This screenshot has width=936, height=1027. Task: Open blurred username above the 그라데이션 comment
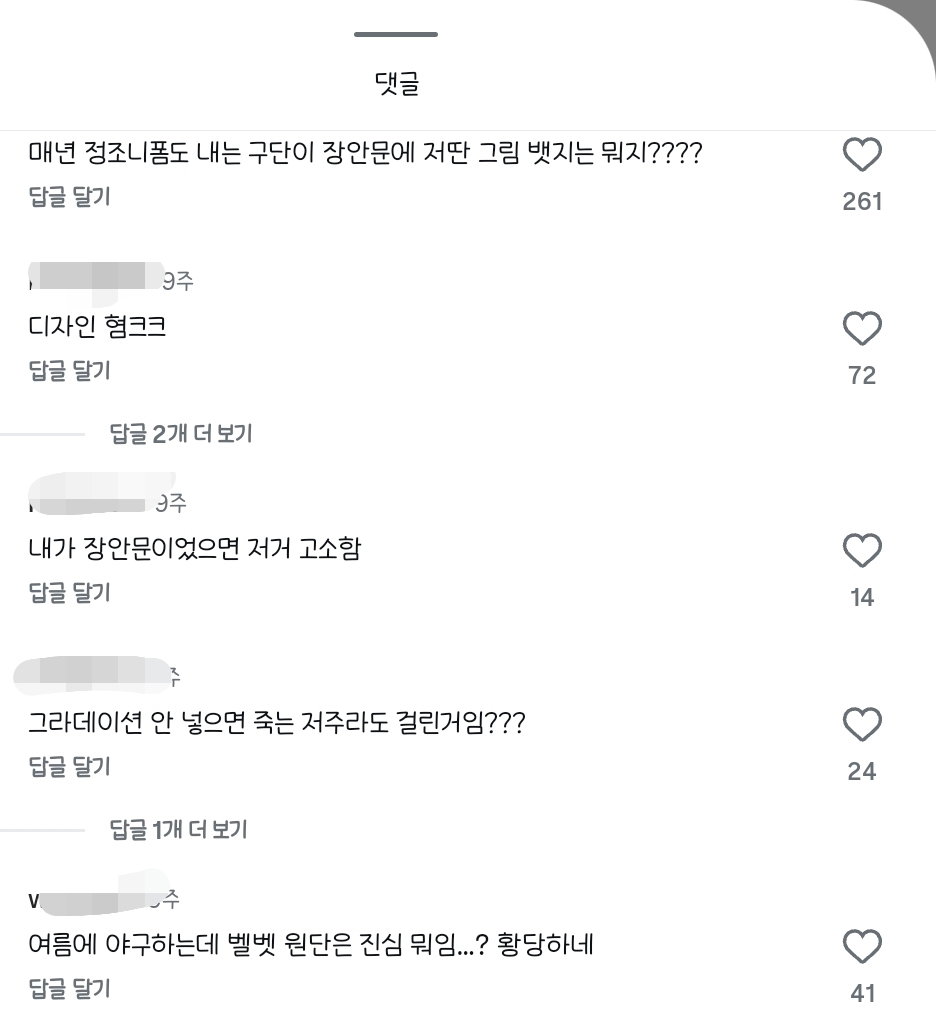pyautogui.click(x=92, y=675)
